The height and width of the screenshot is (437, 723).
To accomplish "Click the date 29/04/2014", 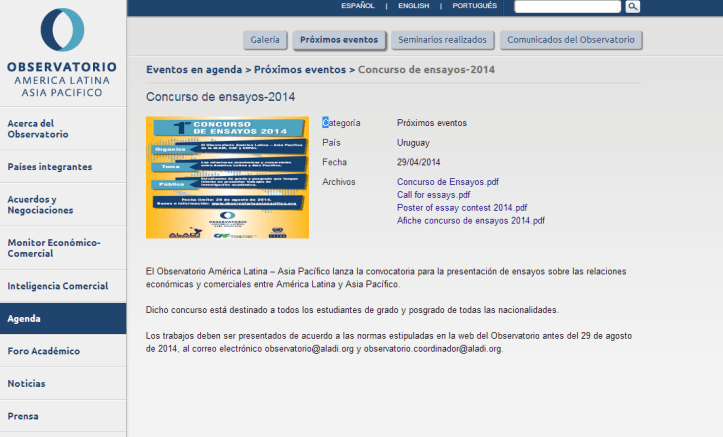I will coord(419,162).
